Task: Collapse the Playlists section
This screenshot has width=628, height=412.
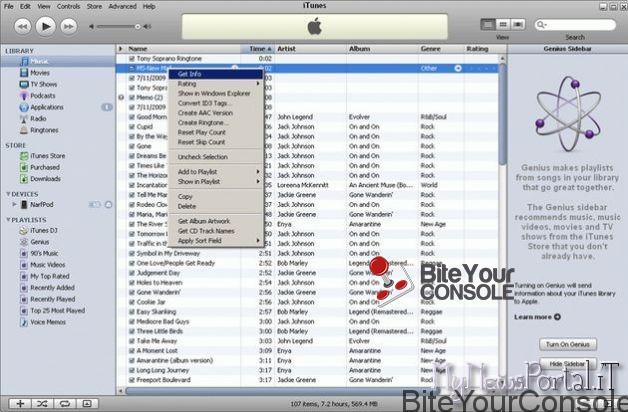Action: (x=8, y=220)
